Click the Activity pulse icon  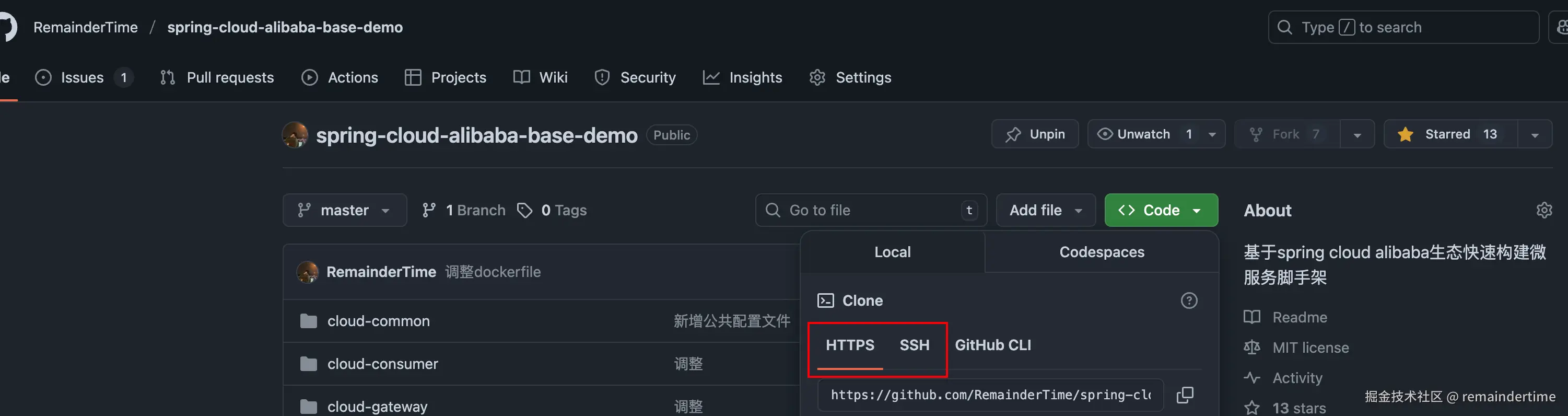pyautogui.click(x=1251, y=378)
